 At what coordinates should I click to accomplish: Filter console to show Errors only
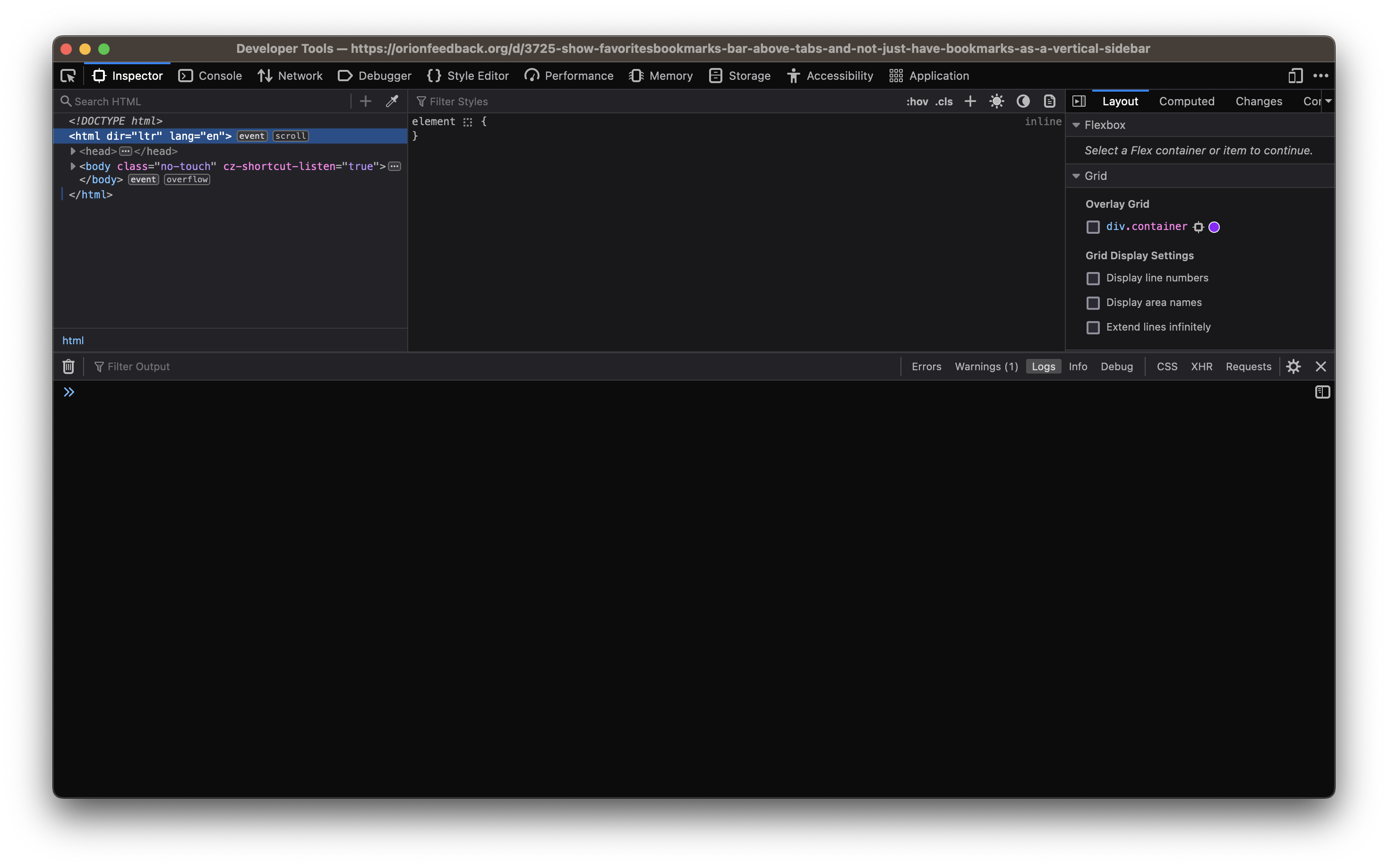click(925, 366)
